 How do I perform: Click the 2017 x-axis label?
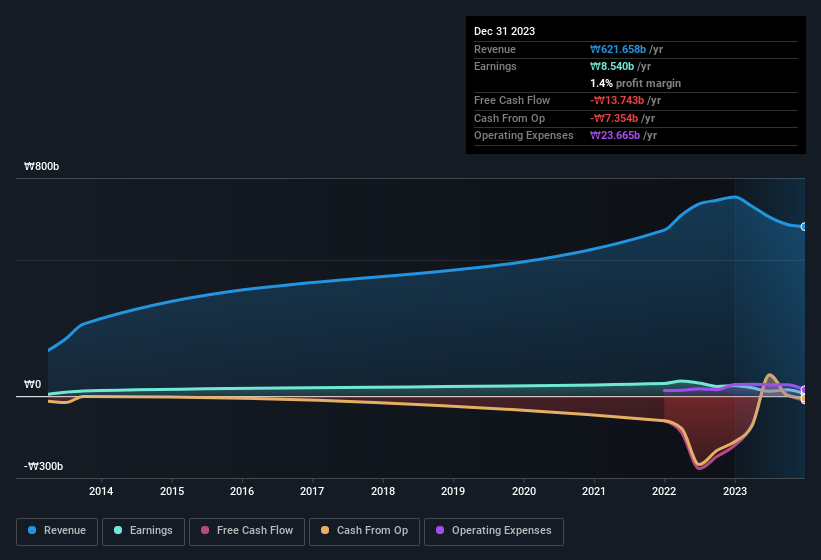click(x=312, y=491)
